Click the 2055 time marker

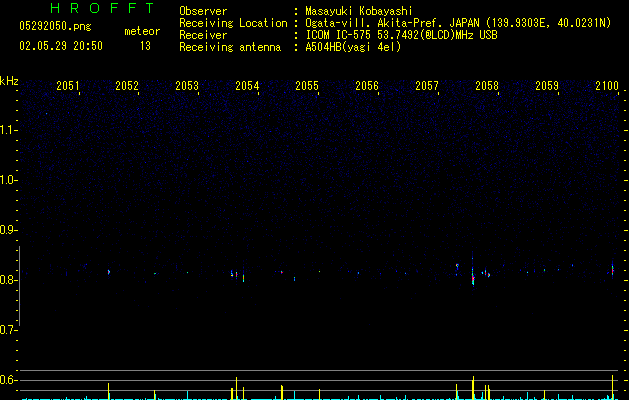[x=307, y=85]
